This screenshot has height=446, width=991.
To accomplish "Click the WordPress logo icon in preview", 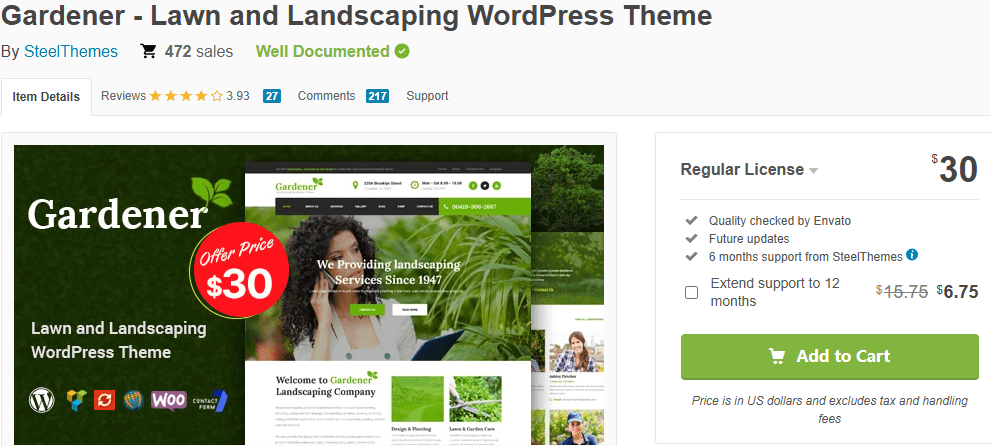I will coord(42,400).
